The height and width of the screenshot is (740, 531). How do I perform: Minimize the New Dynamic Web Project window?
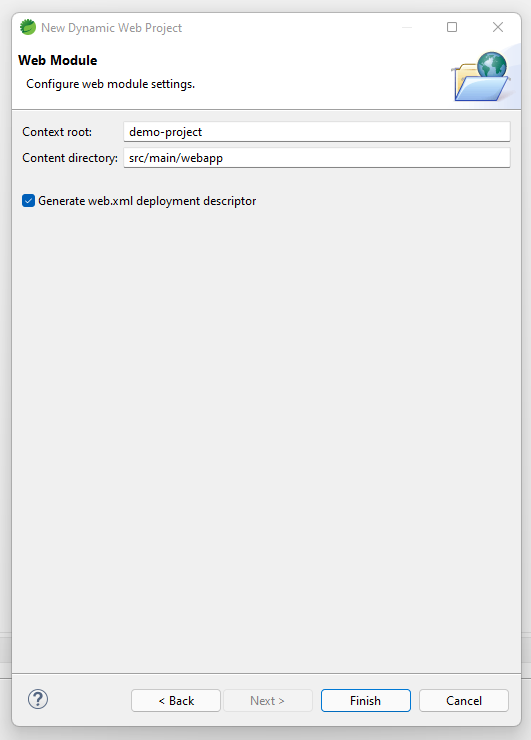coord(407,27)
